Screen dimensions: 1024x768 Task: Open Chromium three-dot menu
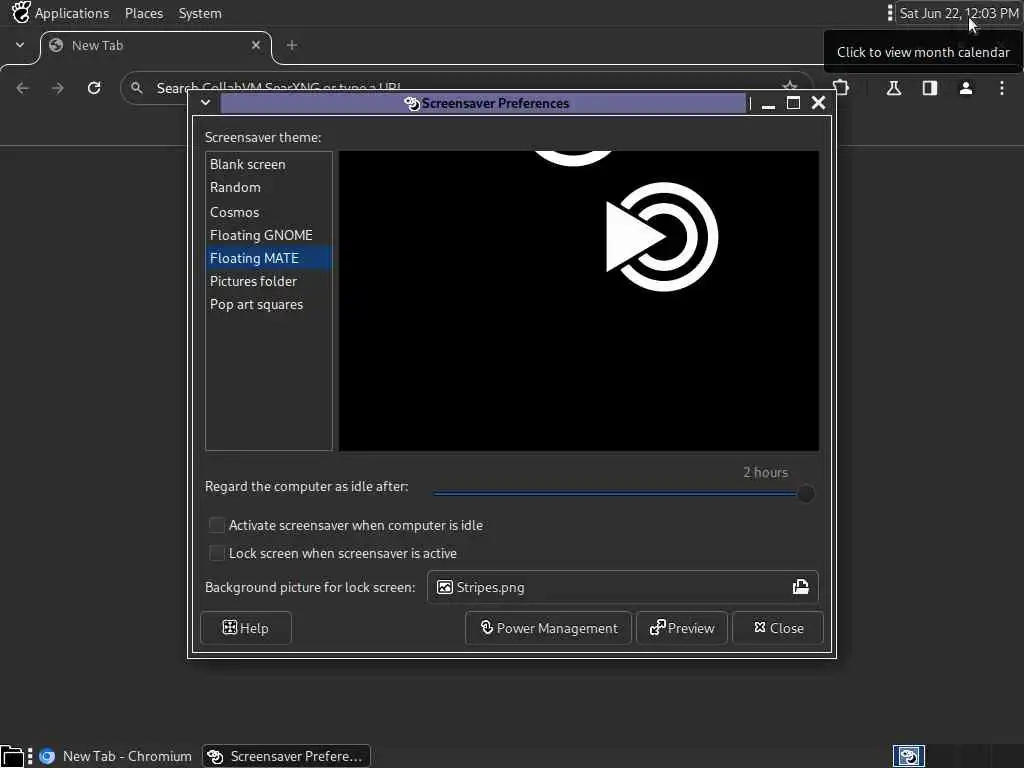click(x=1002, y=88)
